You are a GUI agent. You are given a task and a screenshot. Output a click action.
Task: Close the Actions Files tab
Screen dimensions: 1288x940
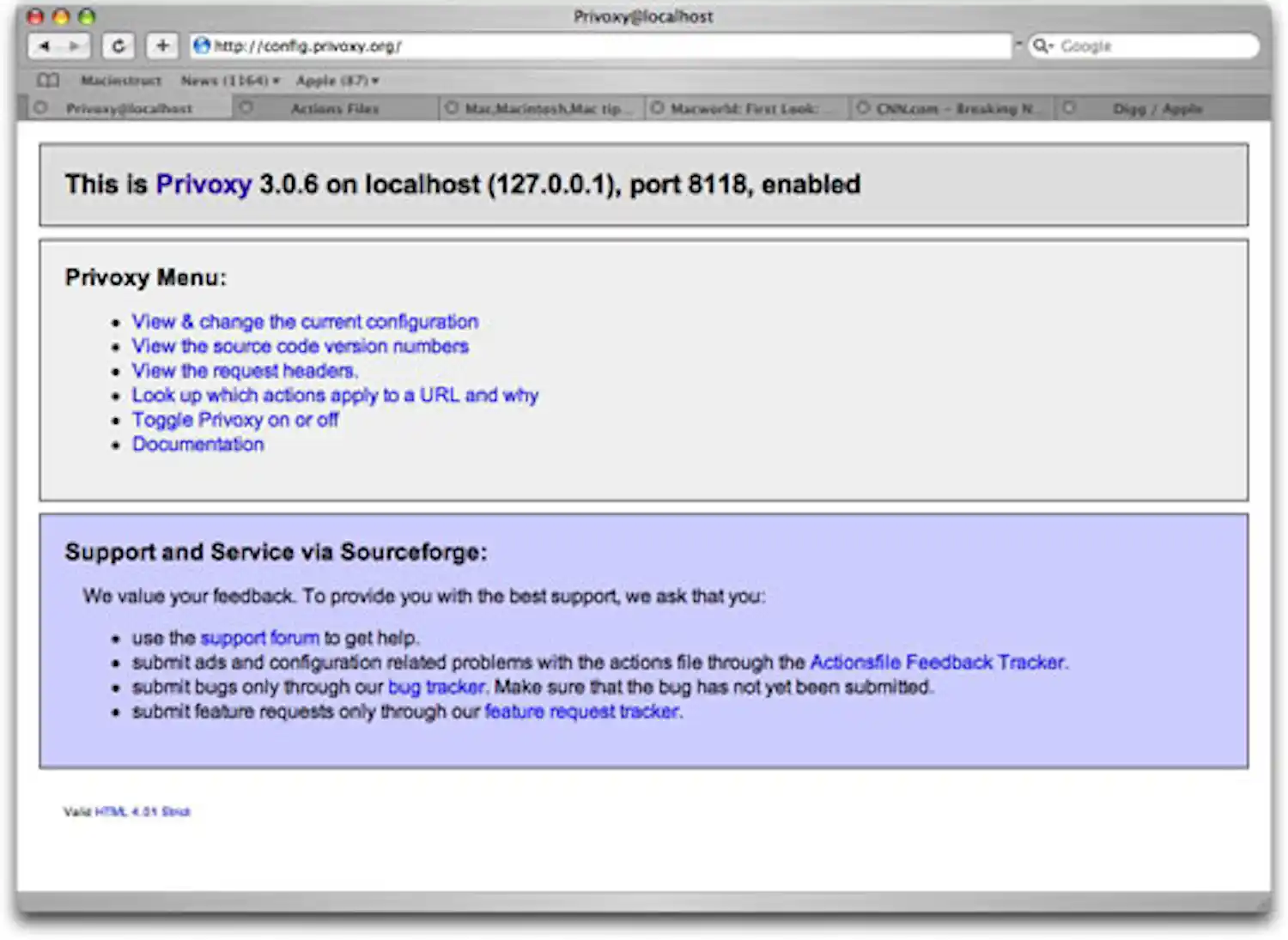tap(246, 107)
